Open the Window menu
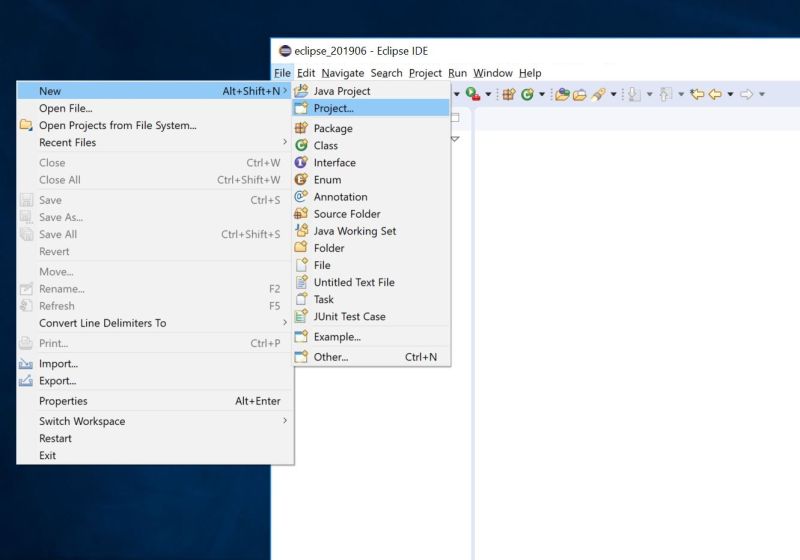Image resolution: width=800 pixels, height=560 pixels. pyautogui.click(x=493, y=73)
